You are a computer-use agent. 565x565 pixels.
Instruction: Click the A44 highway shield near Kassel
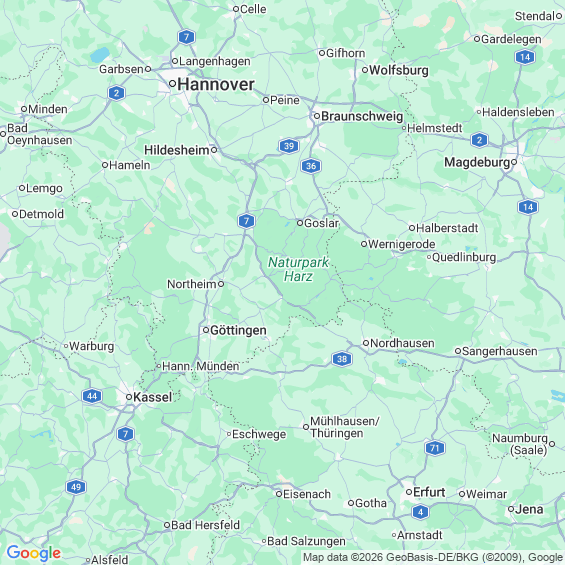[92, 396]
